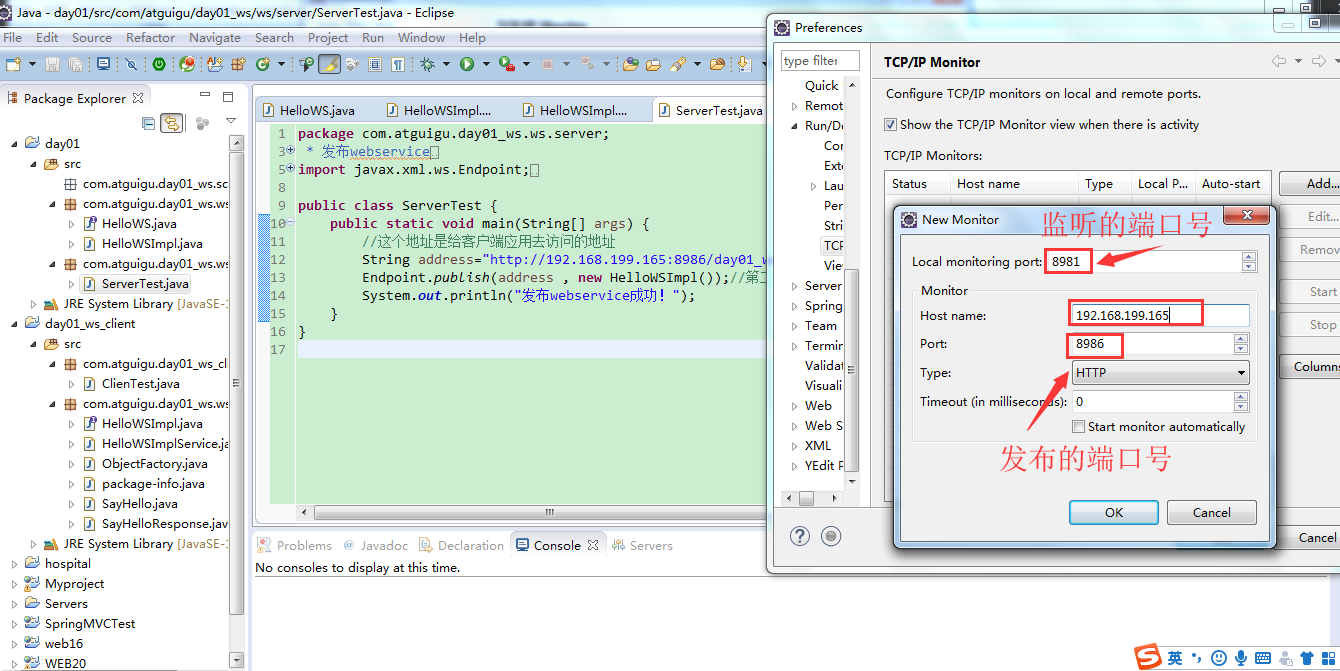1340x671 pixels.
Task: Click the Local monitoring port stepper
Action: (1248, 261)
